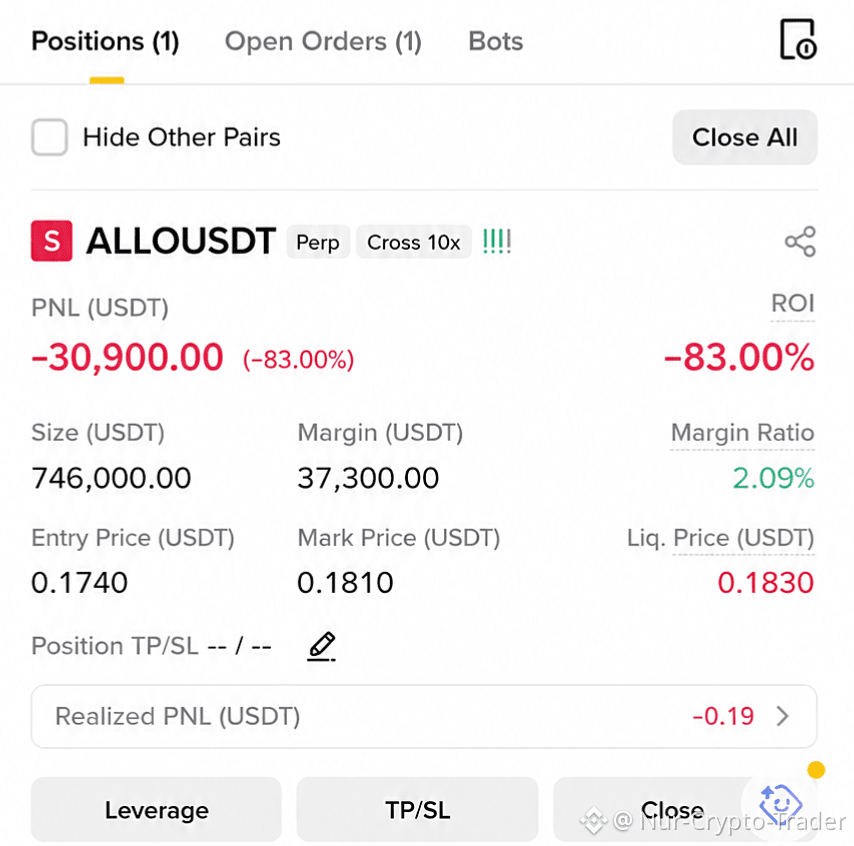Adjust position with Leverage button
The height and width of the screenshot is (846, 854).
[x=156, y=810]
